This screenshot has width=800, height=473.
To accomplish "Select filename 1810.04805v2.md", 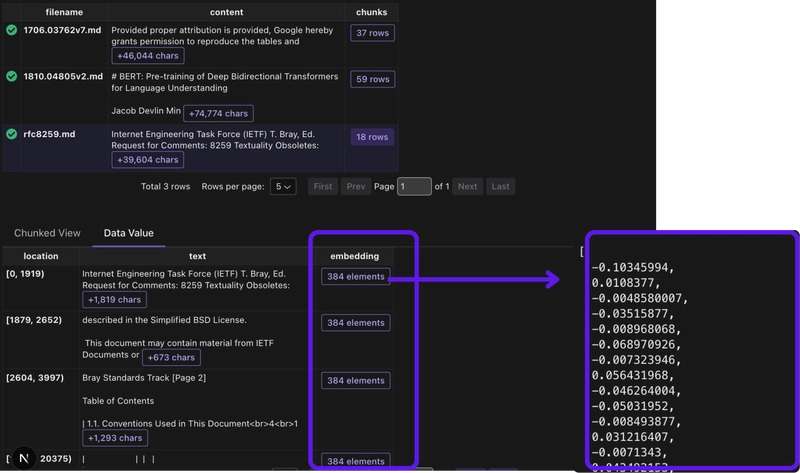I will (63, 77).
